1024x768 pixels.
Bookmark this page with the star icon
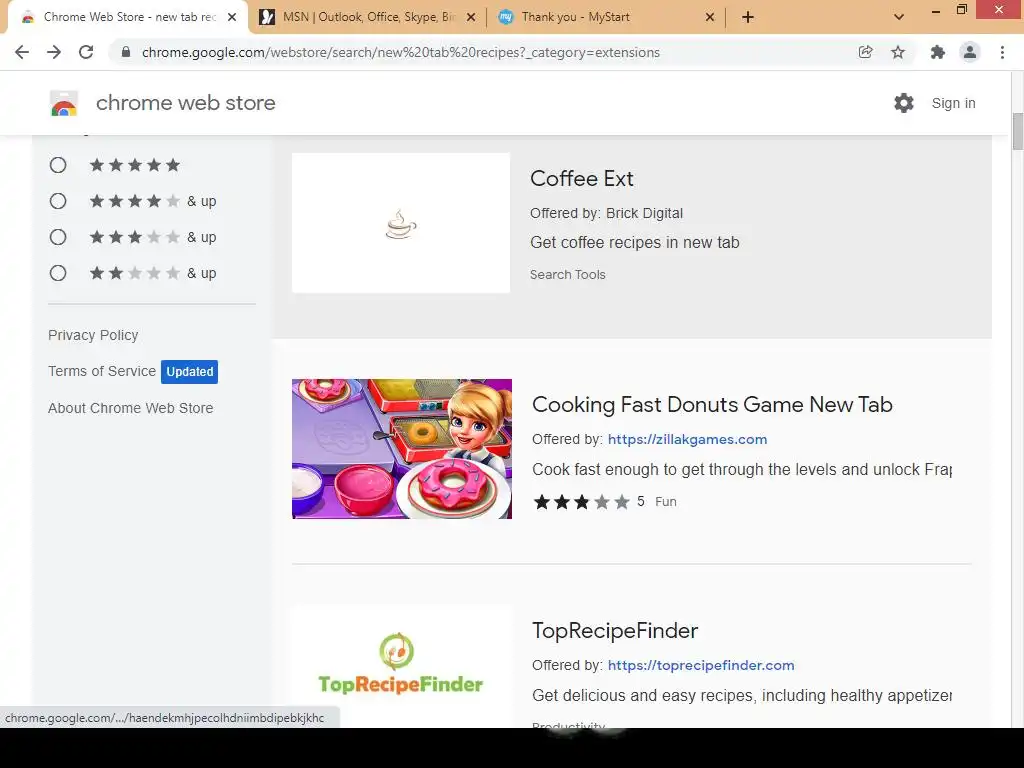click(898, 52)
